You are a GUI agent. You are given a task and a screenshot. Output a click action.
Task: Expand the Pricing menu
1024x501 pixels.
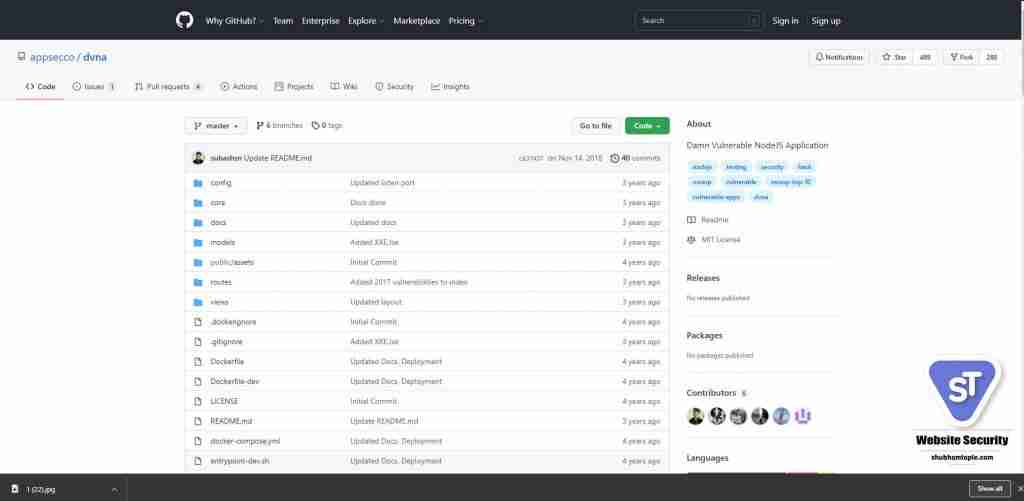tap(466, 21)
